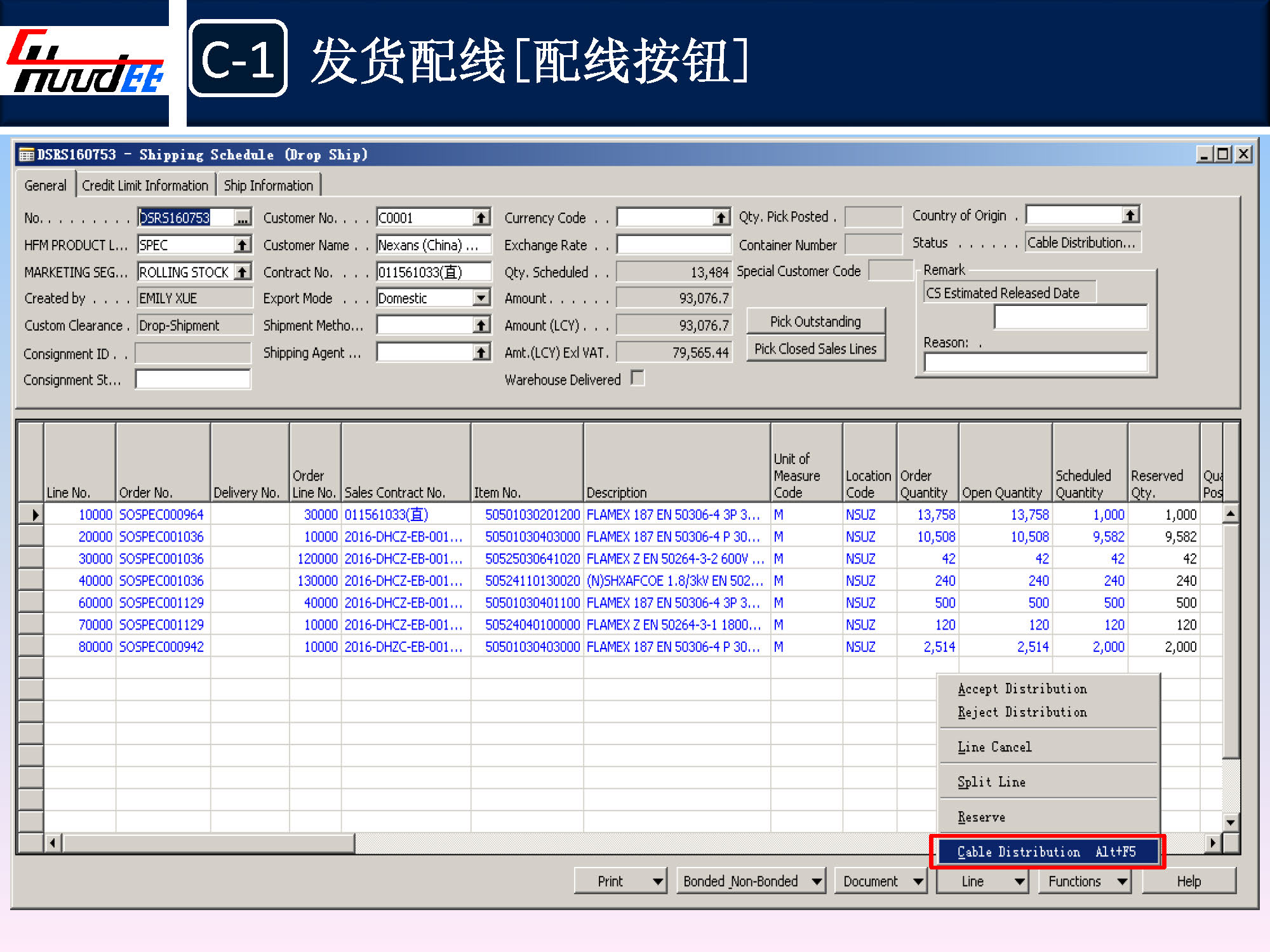The image size is (1270, 952).
Task: Click lookup arrow on Marketing Segment field
Action: coord(242,272)
